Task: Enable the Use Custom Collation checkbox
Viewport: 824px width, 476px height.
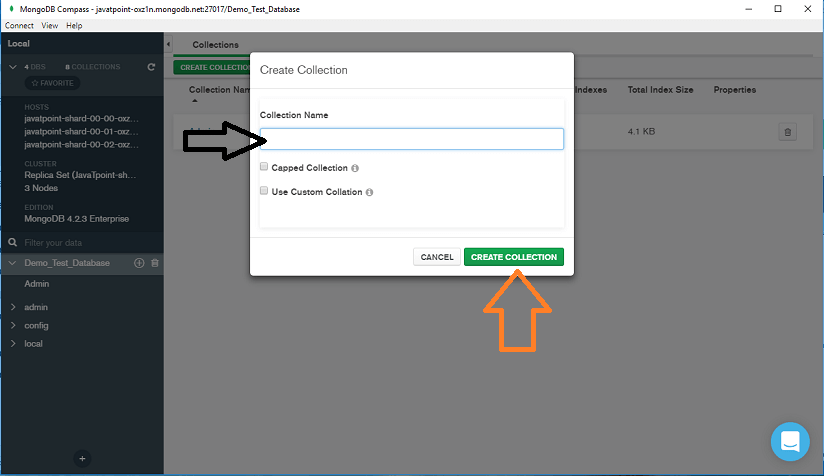Action: click(x=264, y=191)
